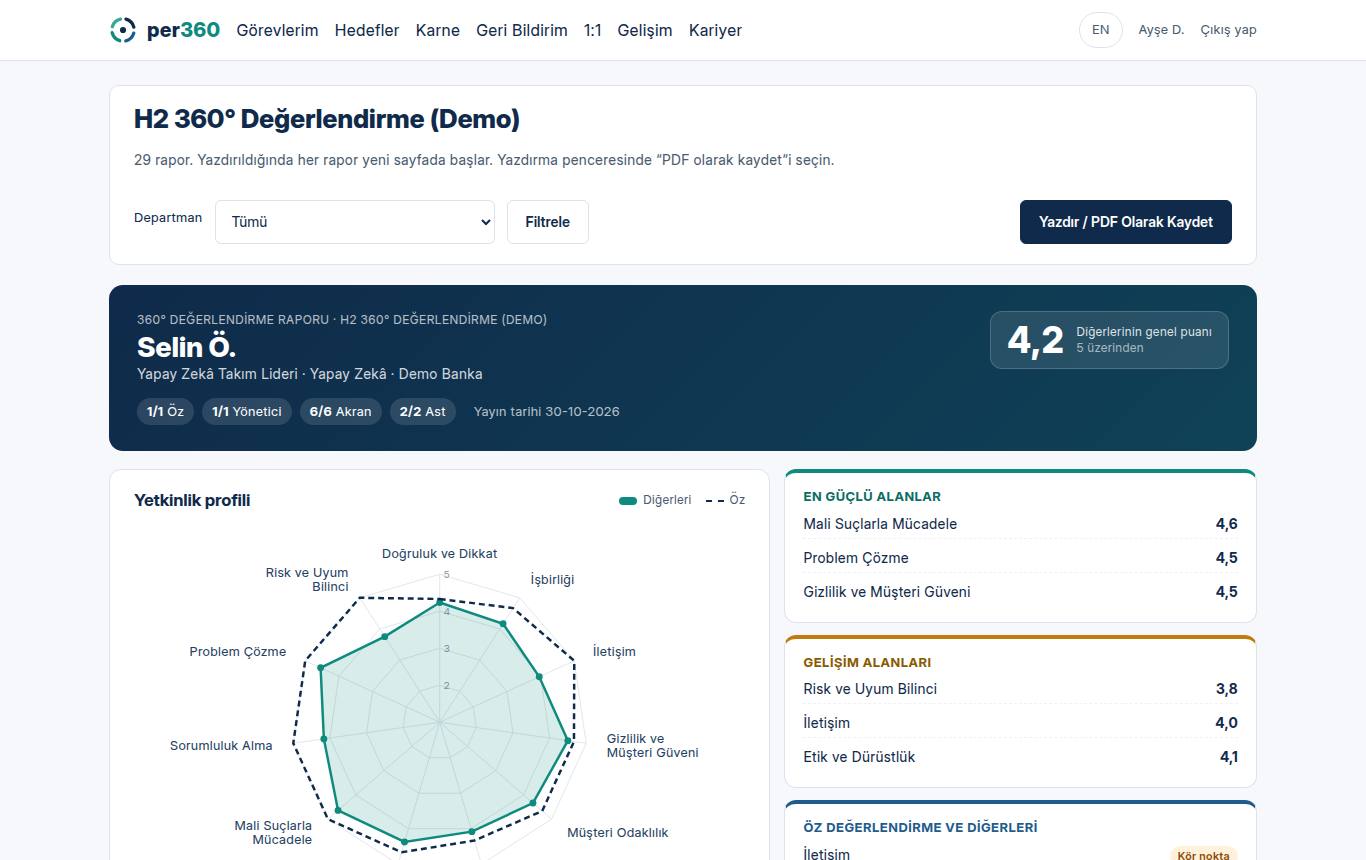Click the Problem Çözme chart label

tap(238, 652)
